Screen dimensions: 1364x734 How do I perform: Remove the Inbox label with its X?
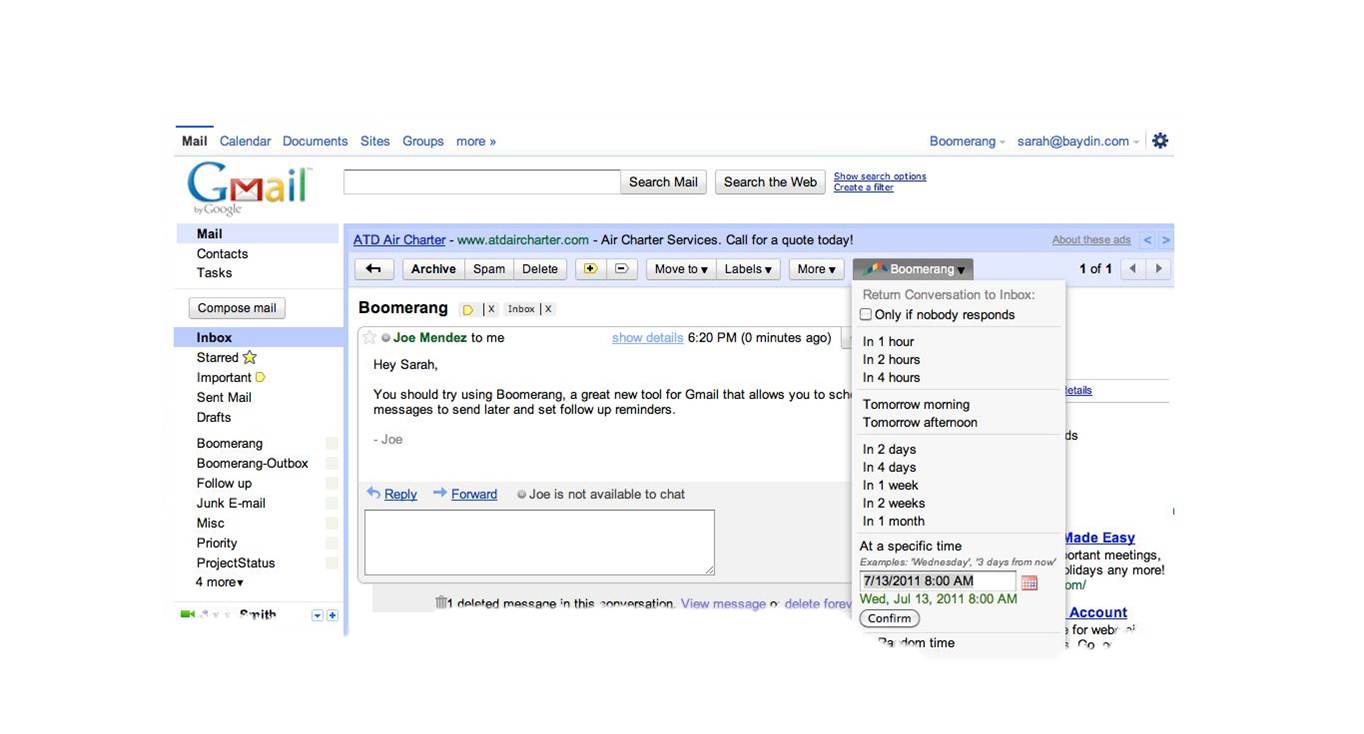coord(548,309)
